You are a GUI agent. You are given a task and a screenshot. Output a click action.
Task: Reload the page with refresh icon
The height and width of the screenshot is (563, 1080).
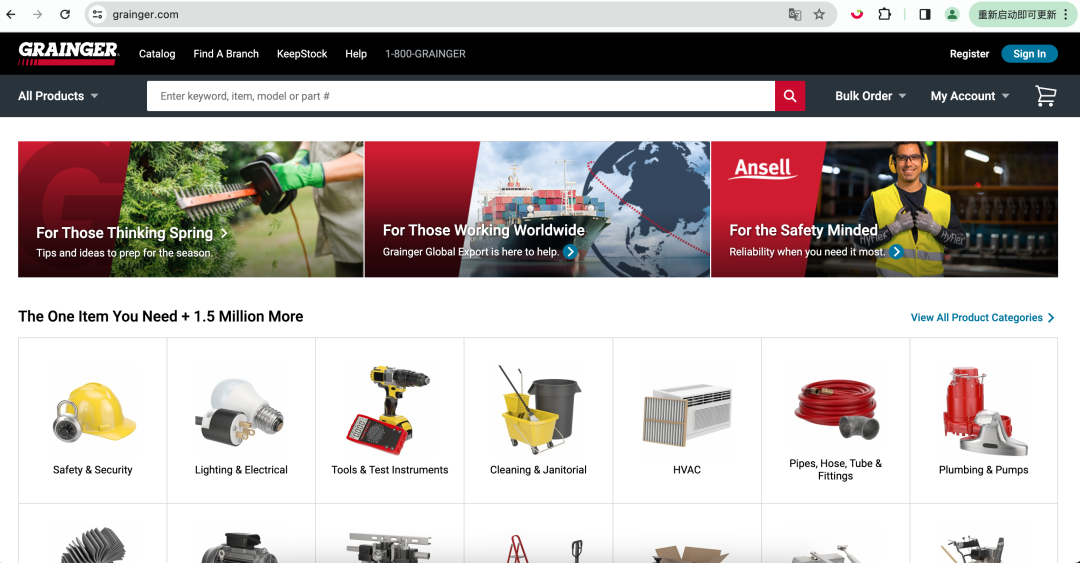pyautogui.click(x=65, y=14)
